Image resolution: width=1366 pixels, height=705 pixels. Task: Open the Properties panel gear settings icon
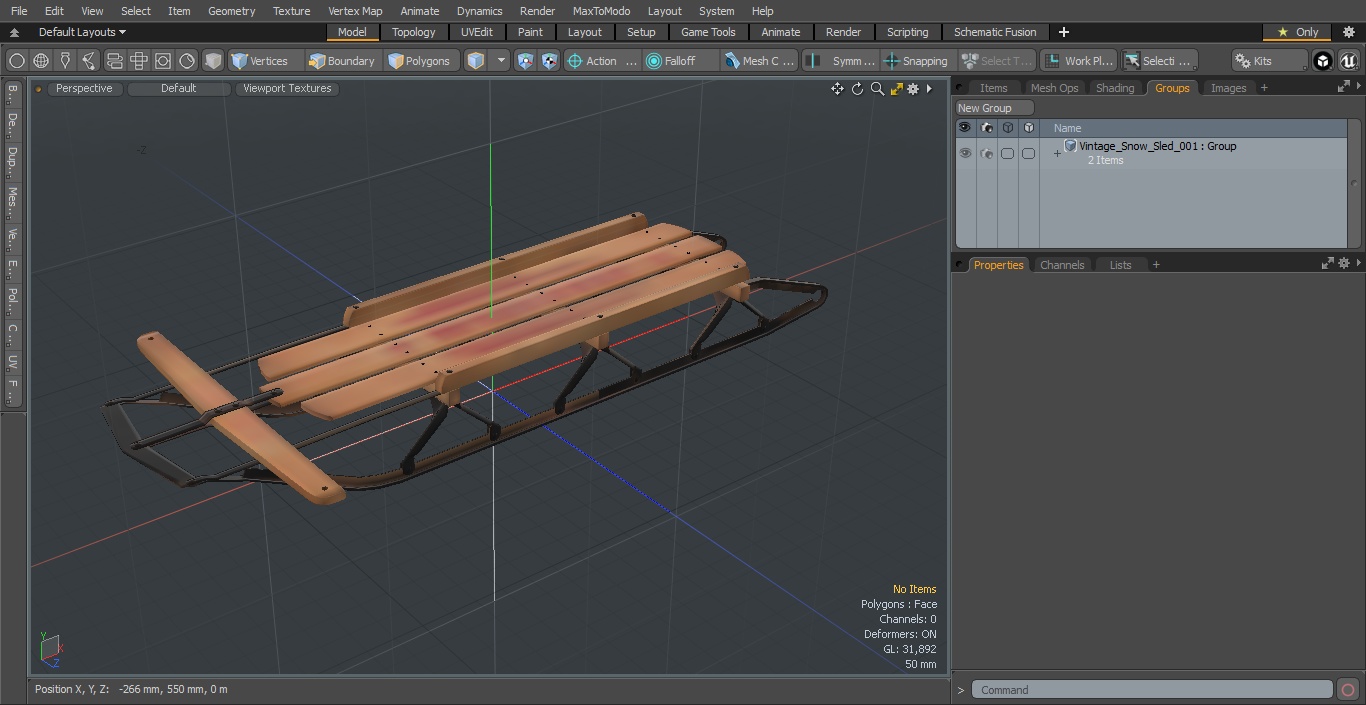tap(1344, 264)
